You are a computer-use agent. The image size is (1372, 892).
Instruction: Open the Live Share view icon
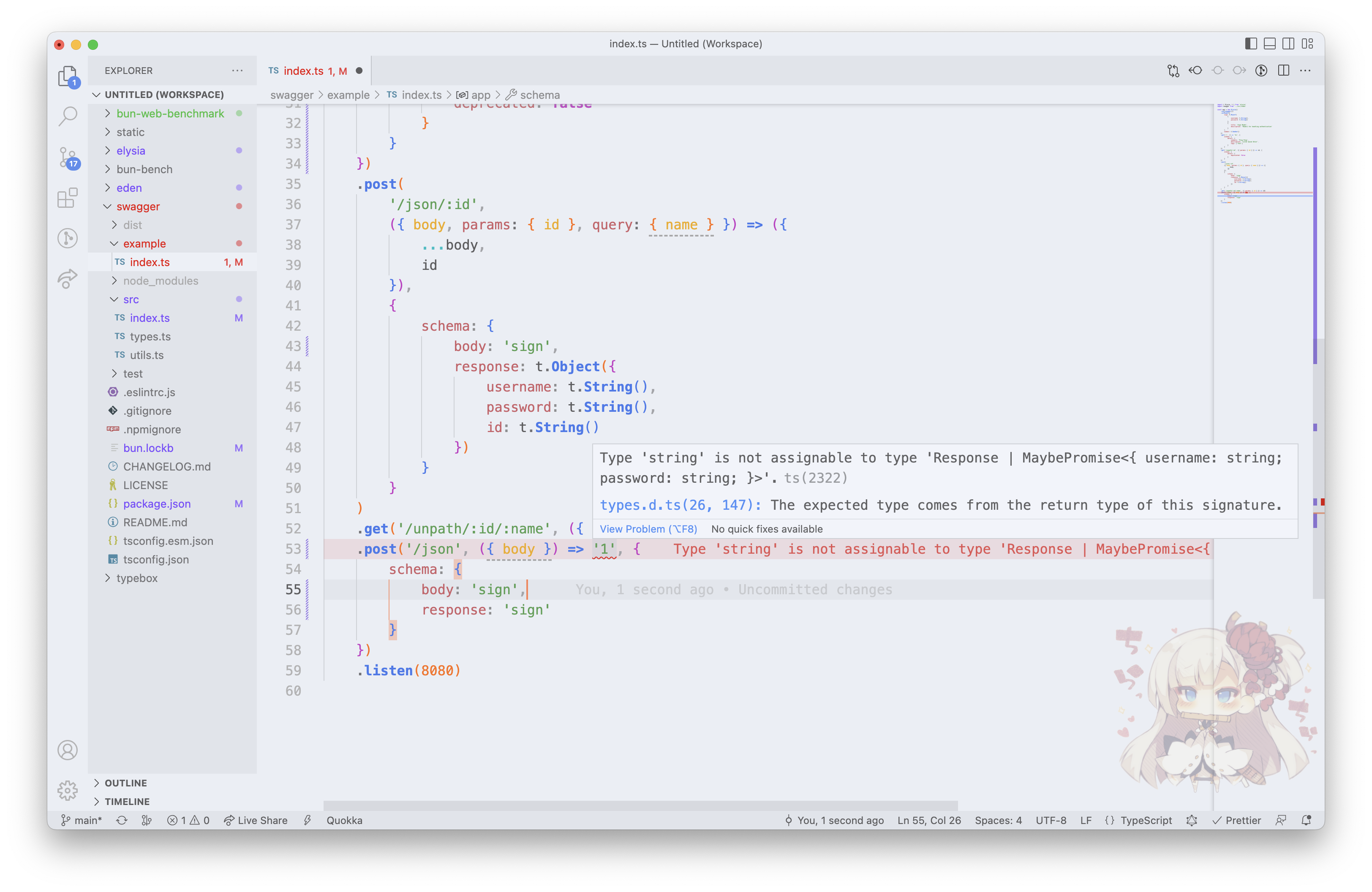(x=68, y=279)
